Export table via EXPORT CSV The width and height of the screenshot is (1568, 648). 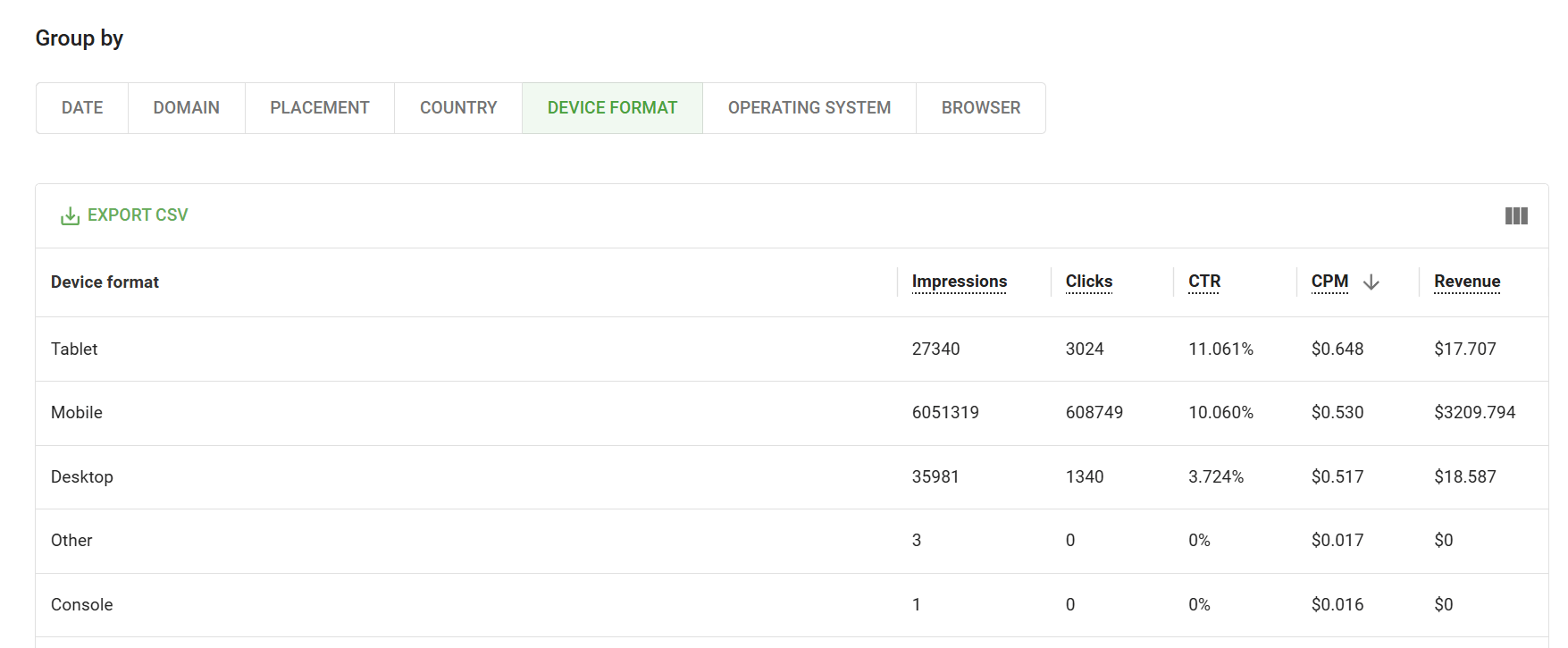[x=124, y=215]
